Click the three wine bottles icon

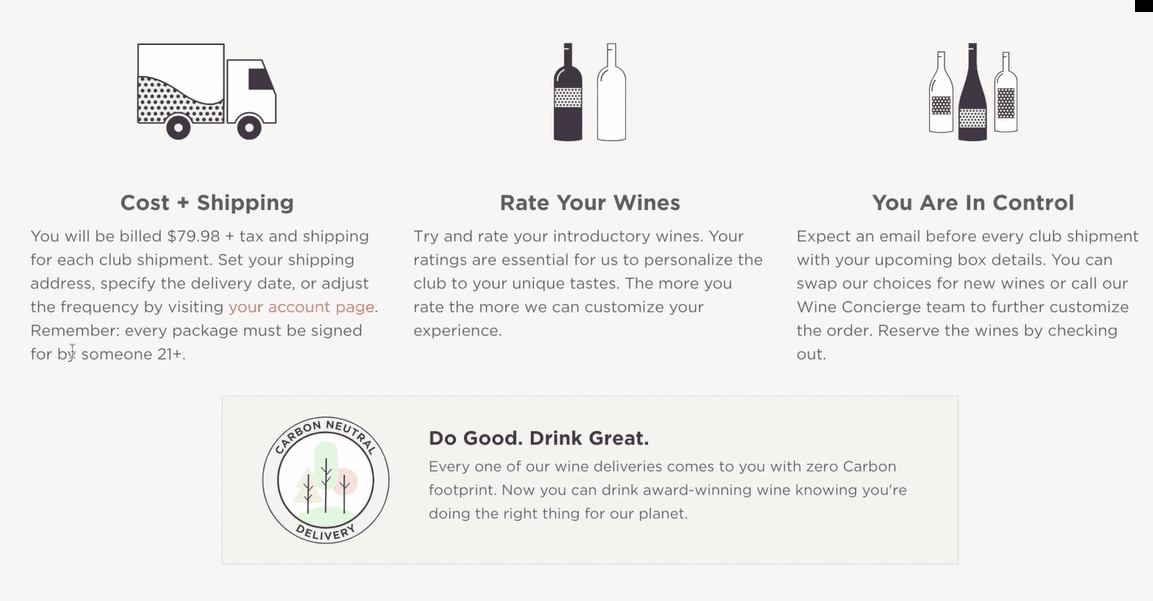(x=973, y=92)
